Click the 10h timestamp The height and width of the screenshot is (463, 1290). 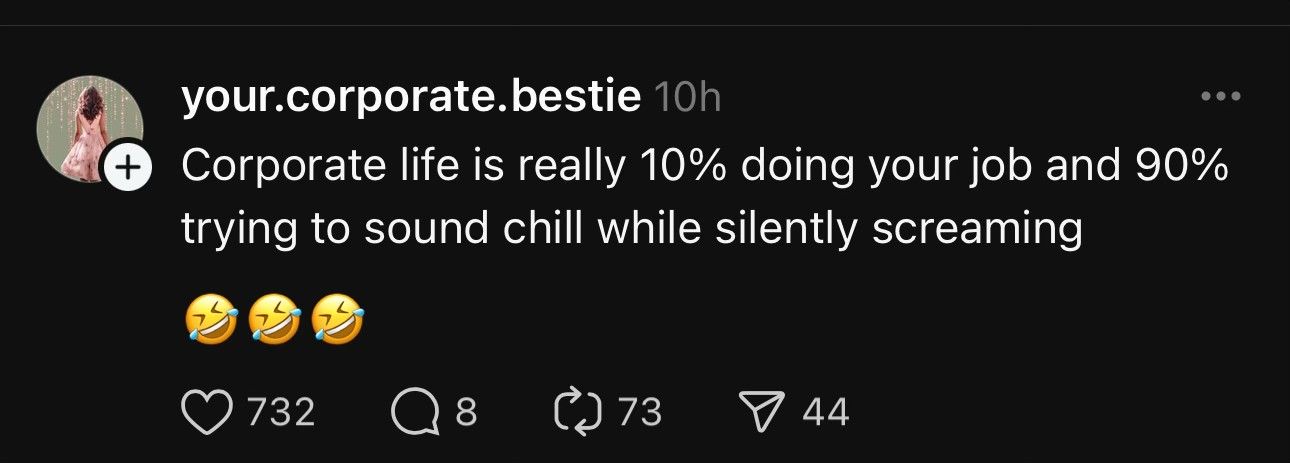pos(686,98)
